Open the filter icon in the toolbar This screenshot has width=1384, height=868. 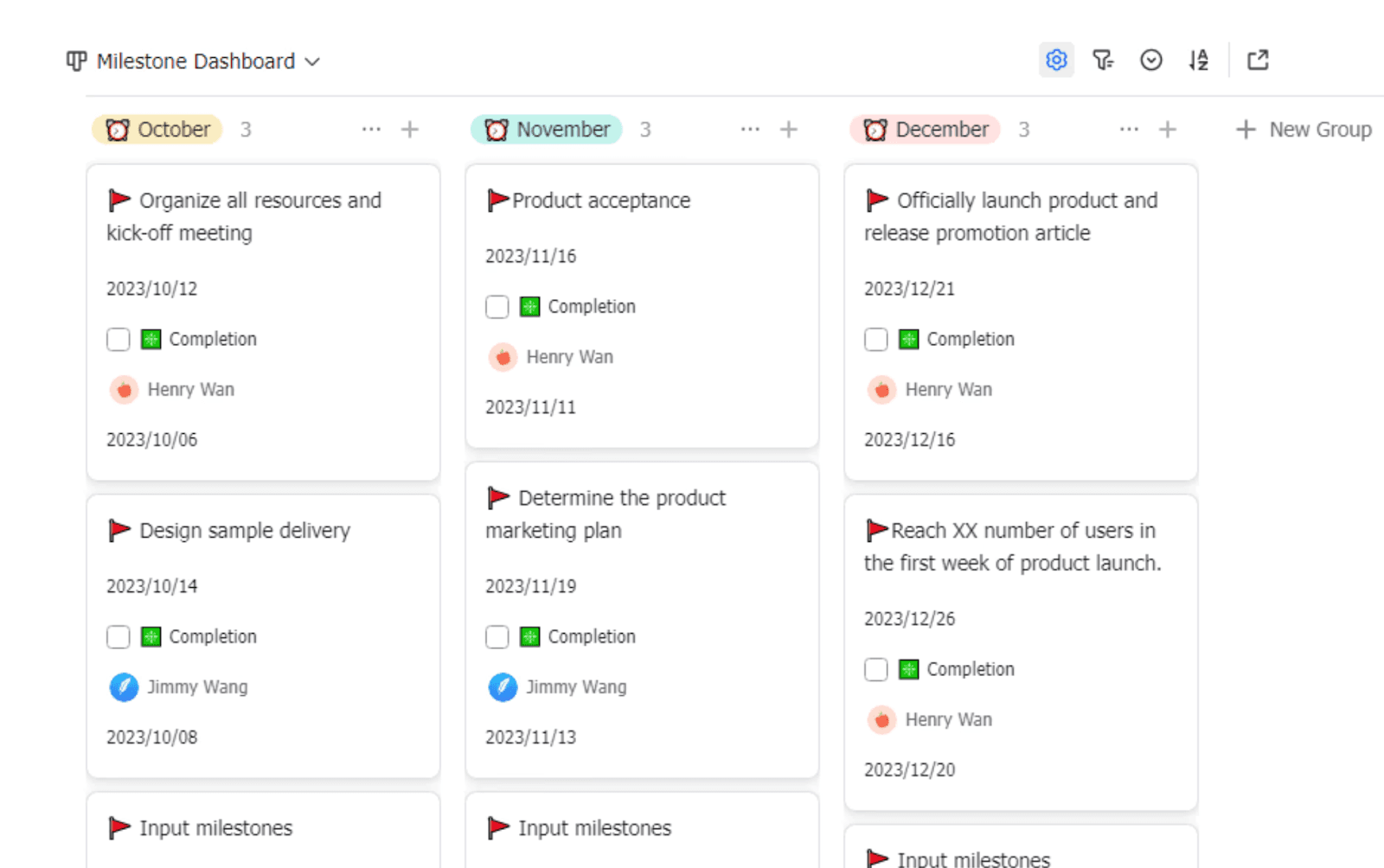pos(1103,60)
